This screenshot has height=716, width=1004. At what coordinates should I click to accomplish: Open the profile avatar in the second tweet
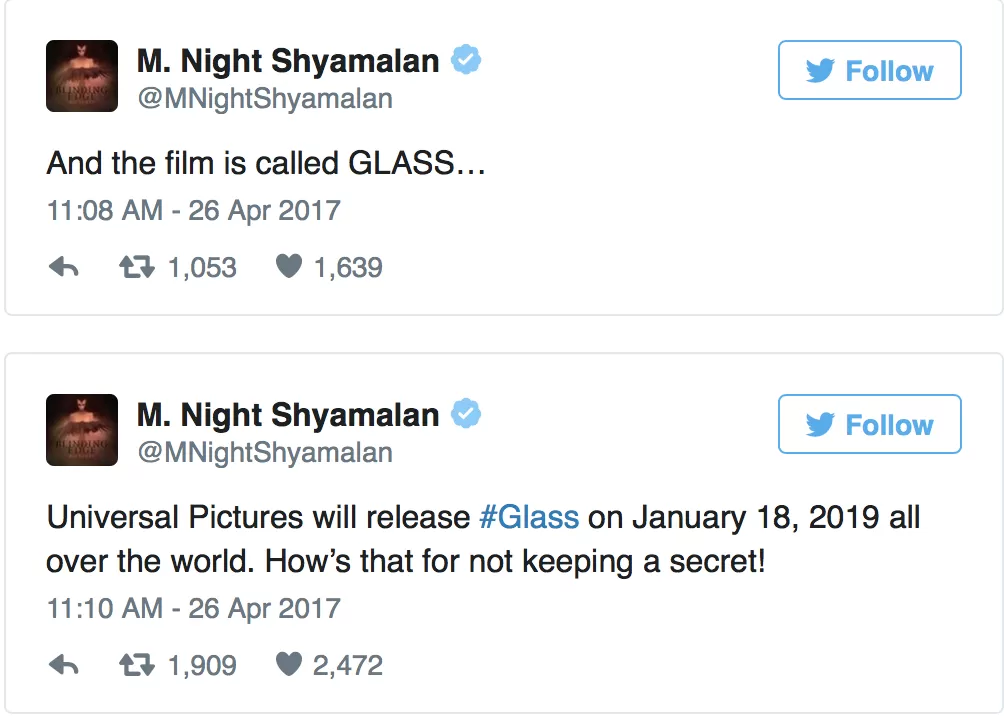click(83, 431)
